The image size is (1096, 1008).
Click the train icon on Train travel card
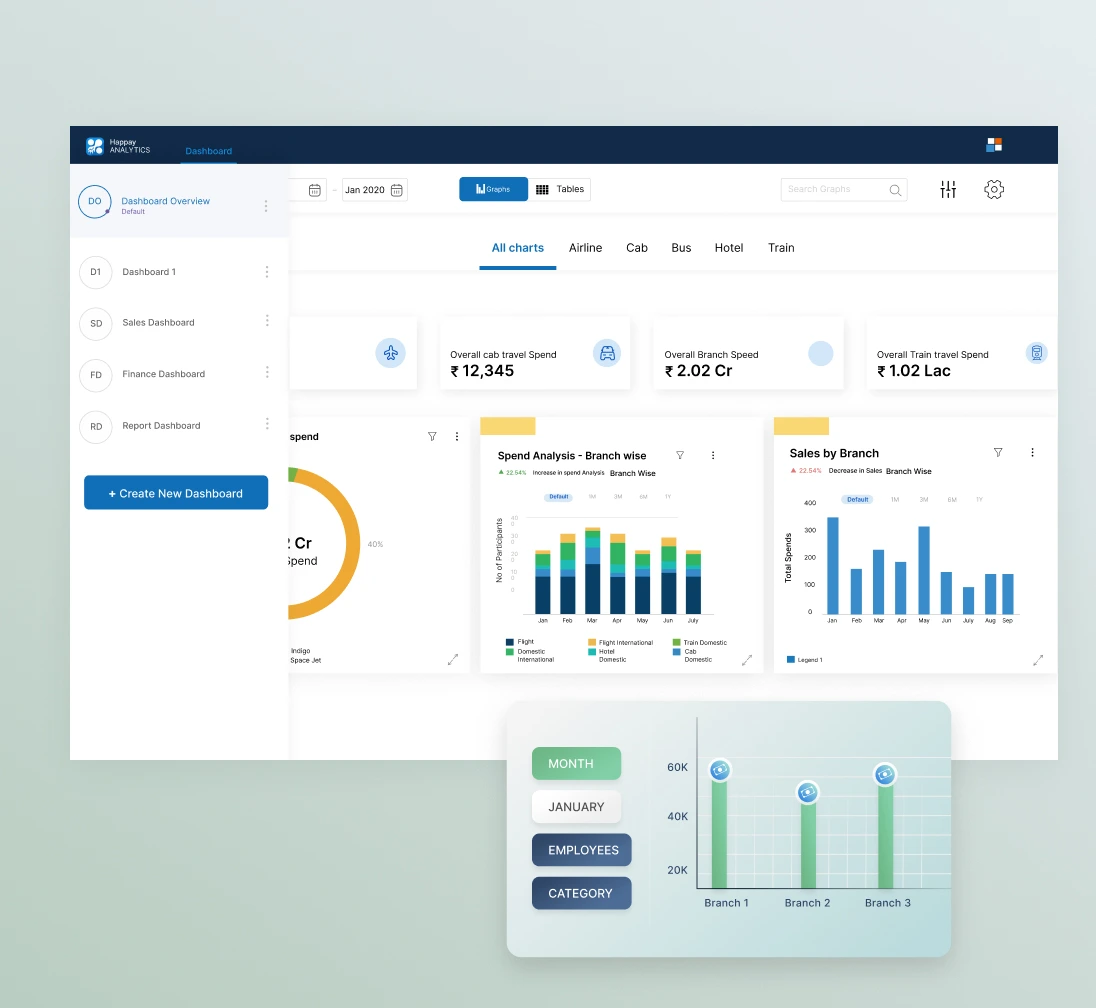coord(1037,353)
